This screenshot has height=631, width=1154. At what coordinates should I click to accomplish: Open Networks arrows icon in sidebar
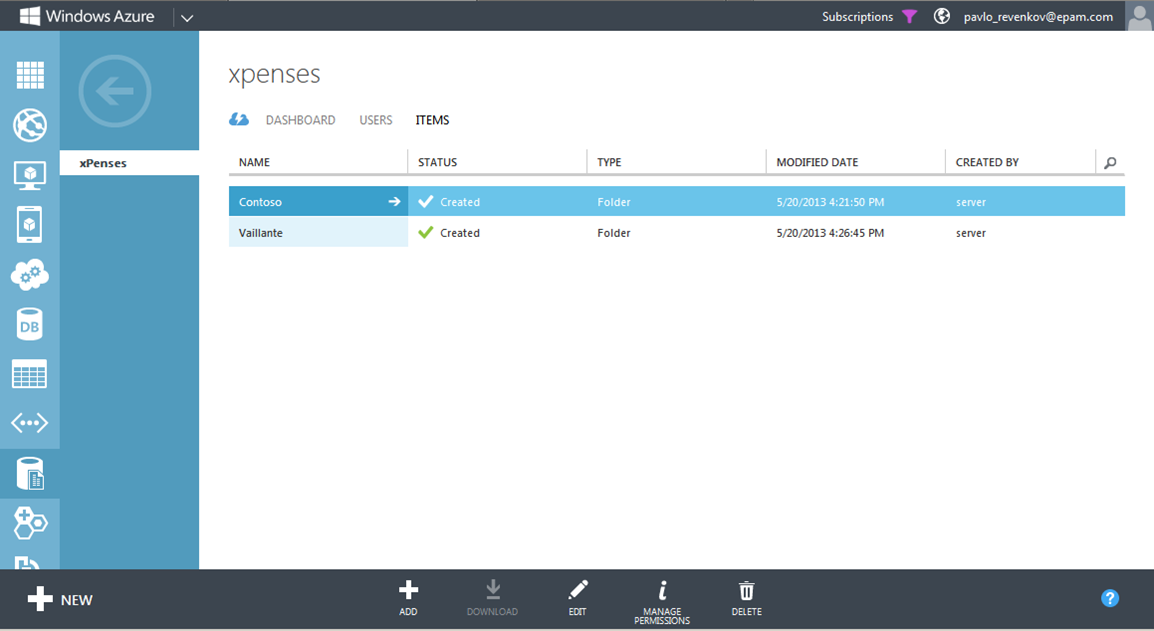coord(29,423)
